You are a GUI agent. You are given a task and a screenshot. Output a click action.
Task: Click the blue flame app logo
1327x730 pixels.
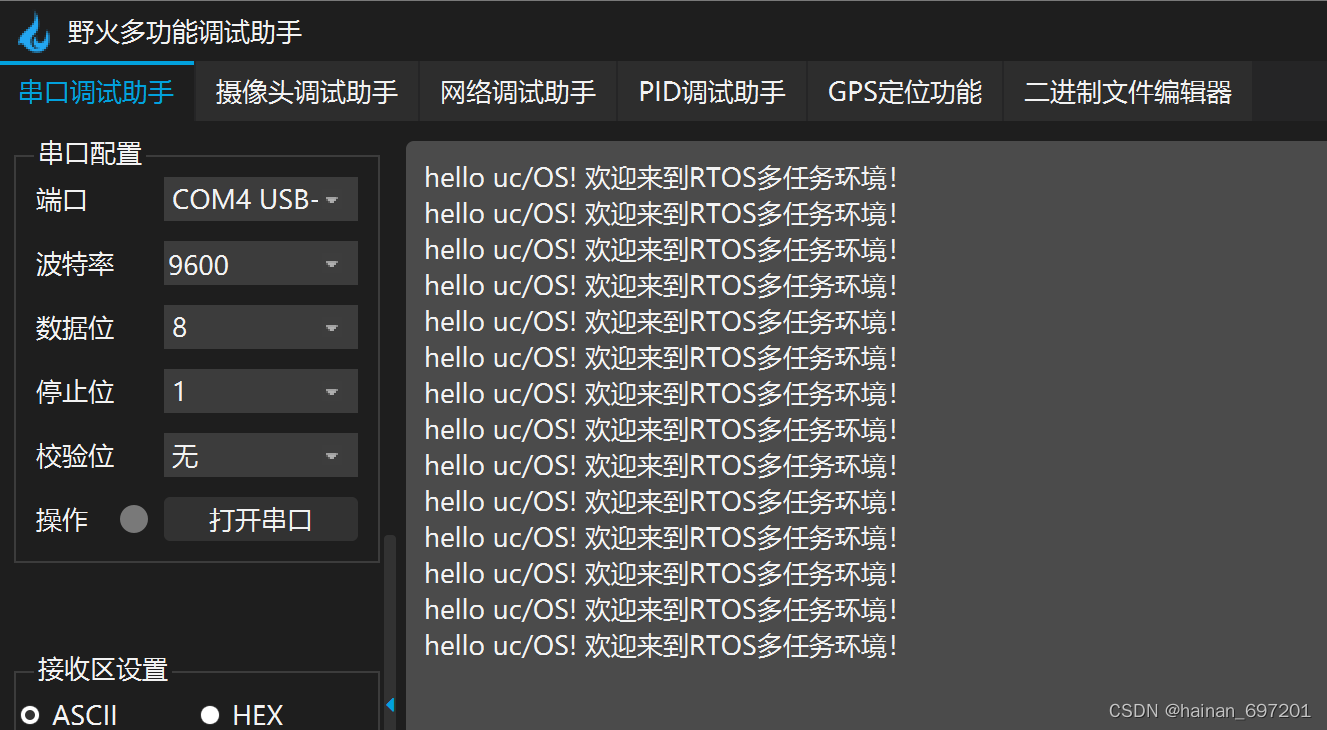pyautogui.click(x=34, y=32)
